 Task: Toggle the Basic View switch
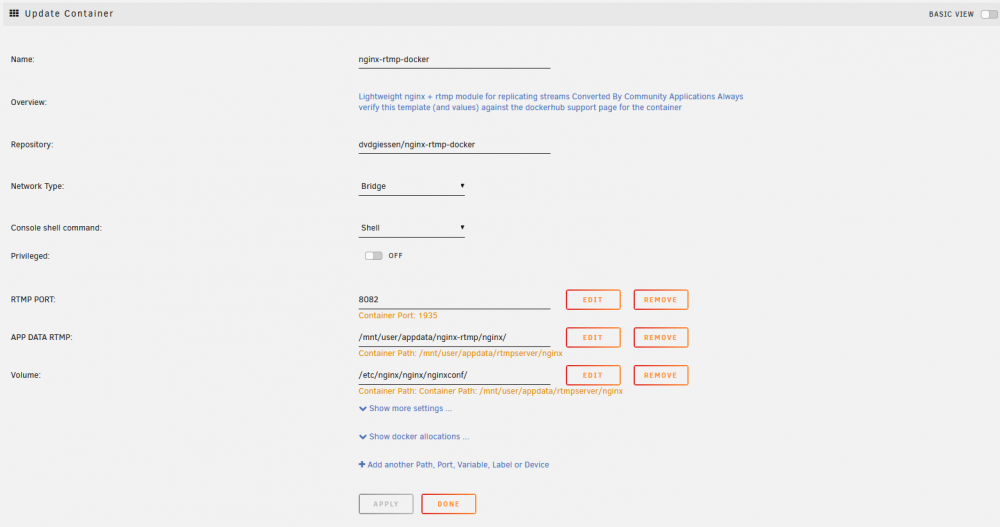point(989,14)
